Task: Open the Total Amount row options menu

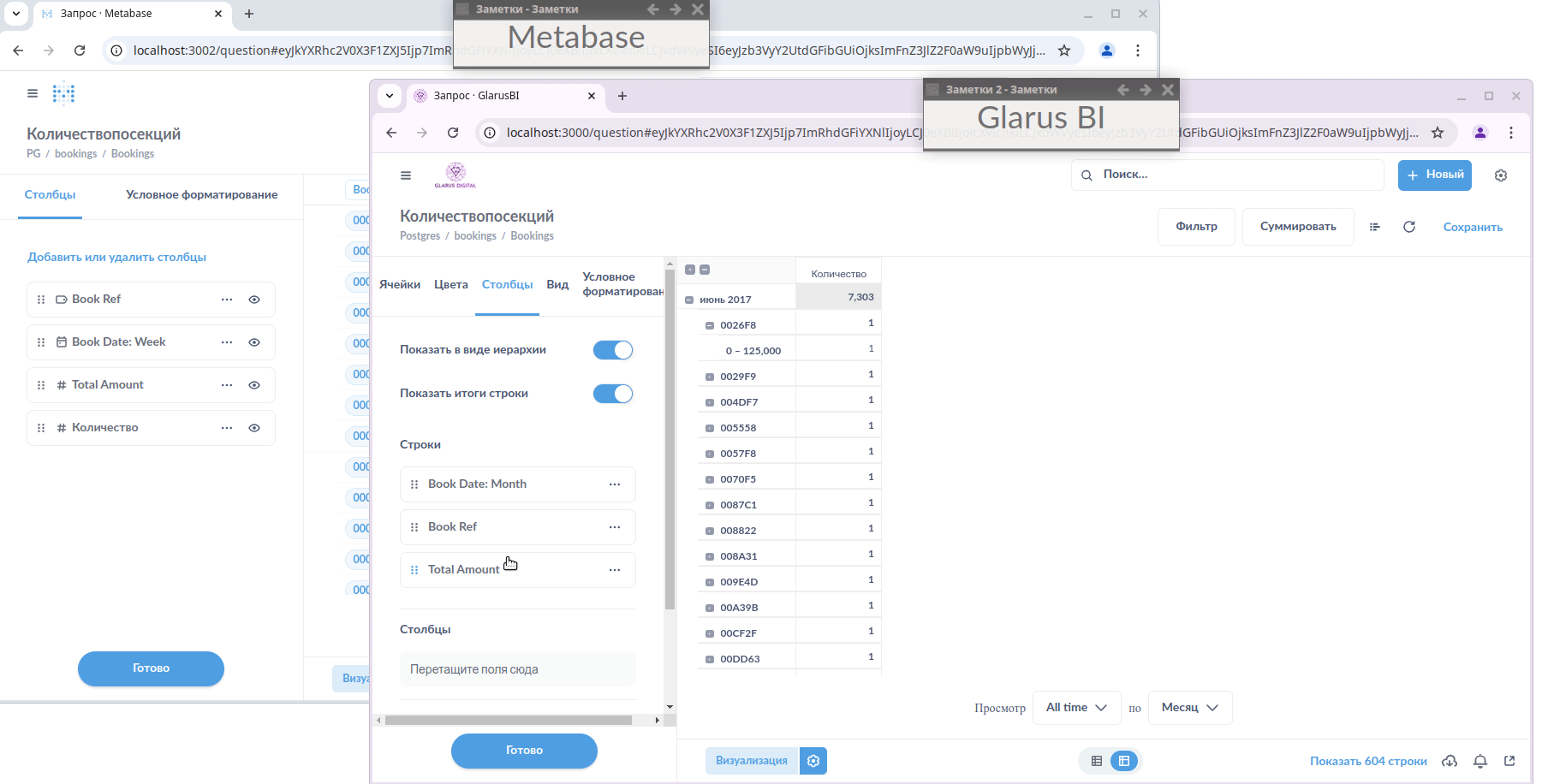Action: (614, 570)
